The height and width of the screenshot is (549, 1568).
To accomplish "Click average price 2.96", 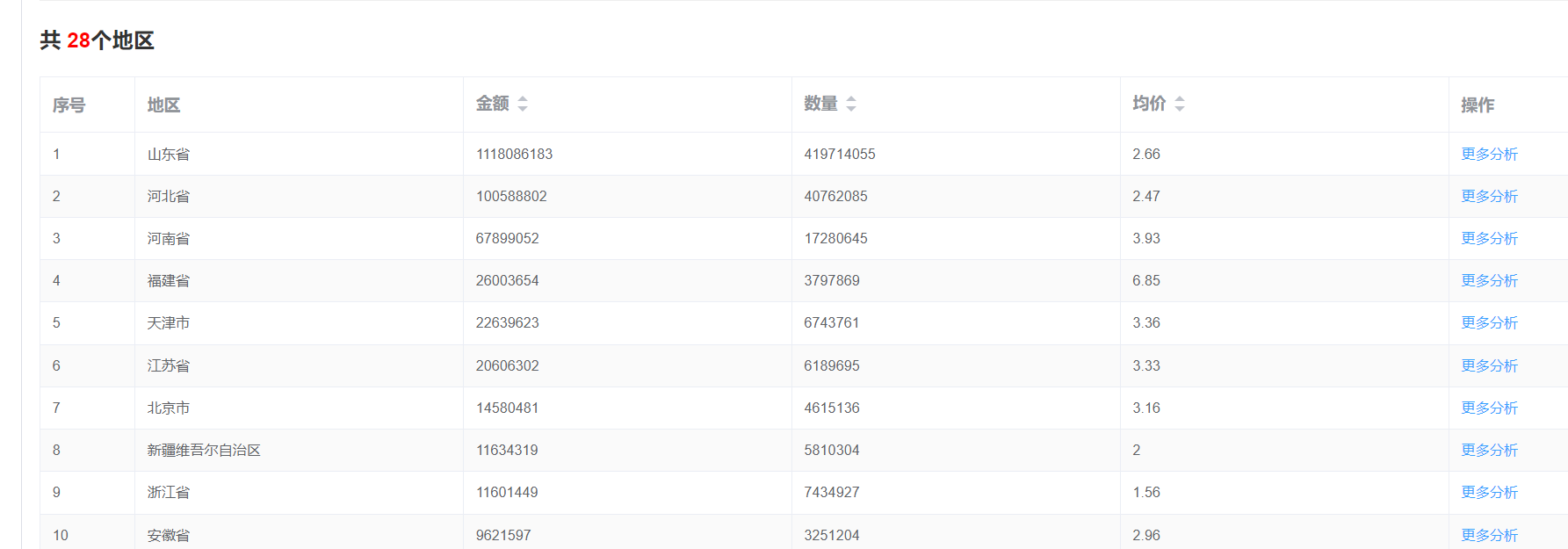I will pos(1146,535).
